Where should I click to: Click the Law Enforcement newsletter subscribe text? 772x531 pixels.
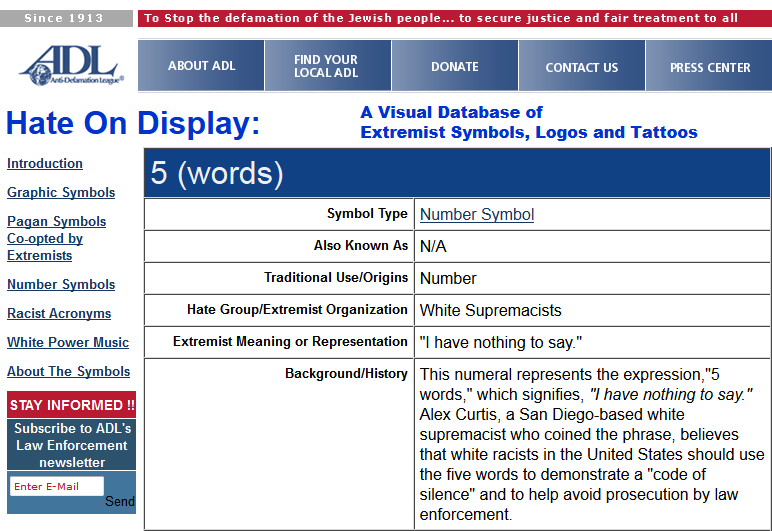[72, 445]
